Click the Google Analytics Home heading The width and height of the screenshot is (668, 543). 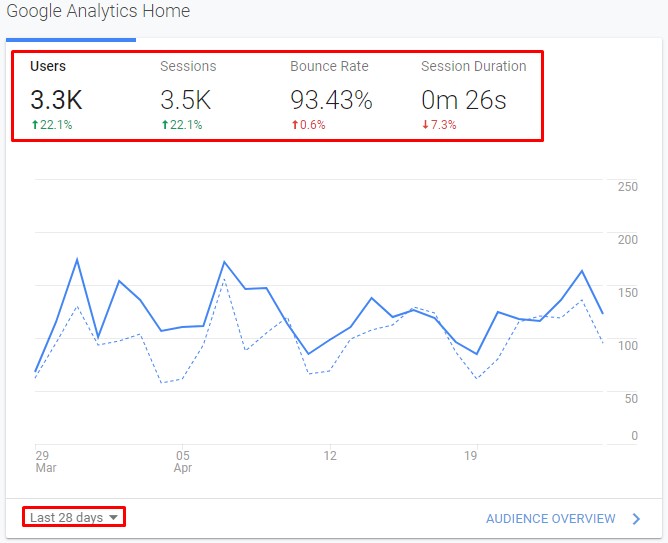[98, 11]
